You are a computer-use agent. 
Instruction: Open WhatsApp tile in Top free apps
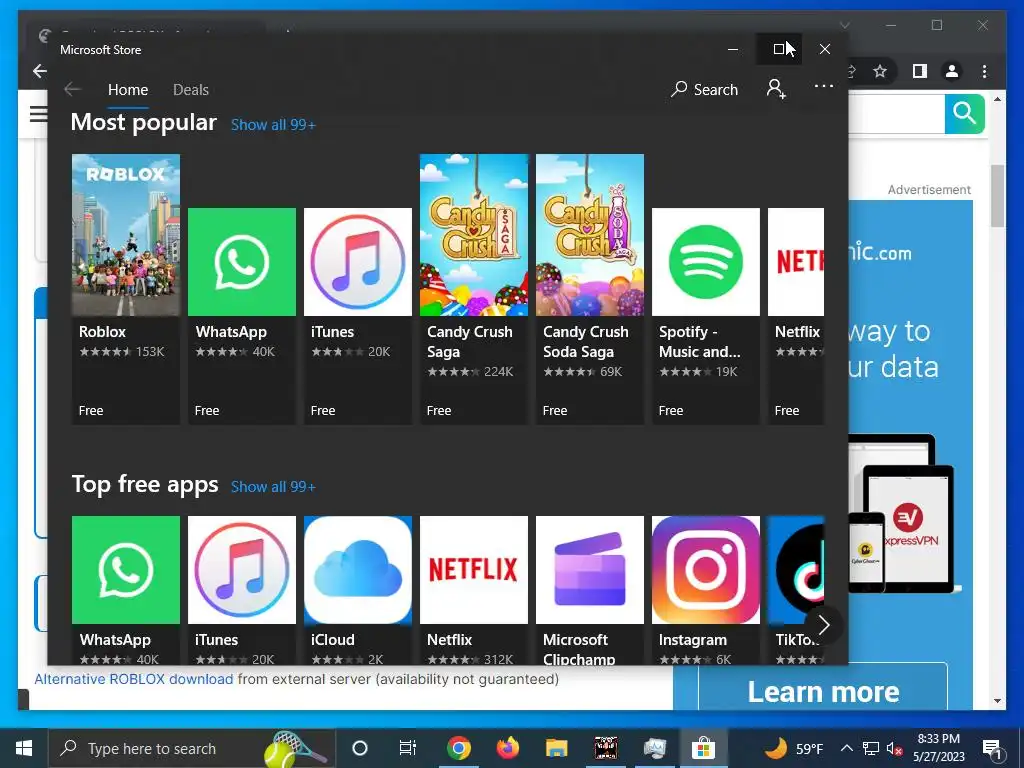coord(125,590)
